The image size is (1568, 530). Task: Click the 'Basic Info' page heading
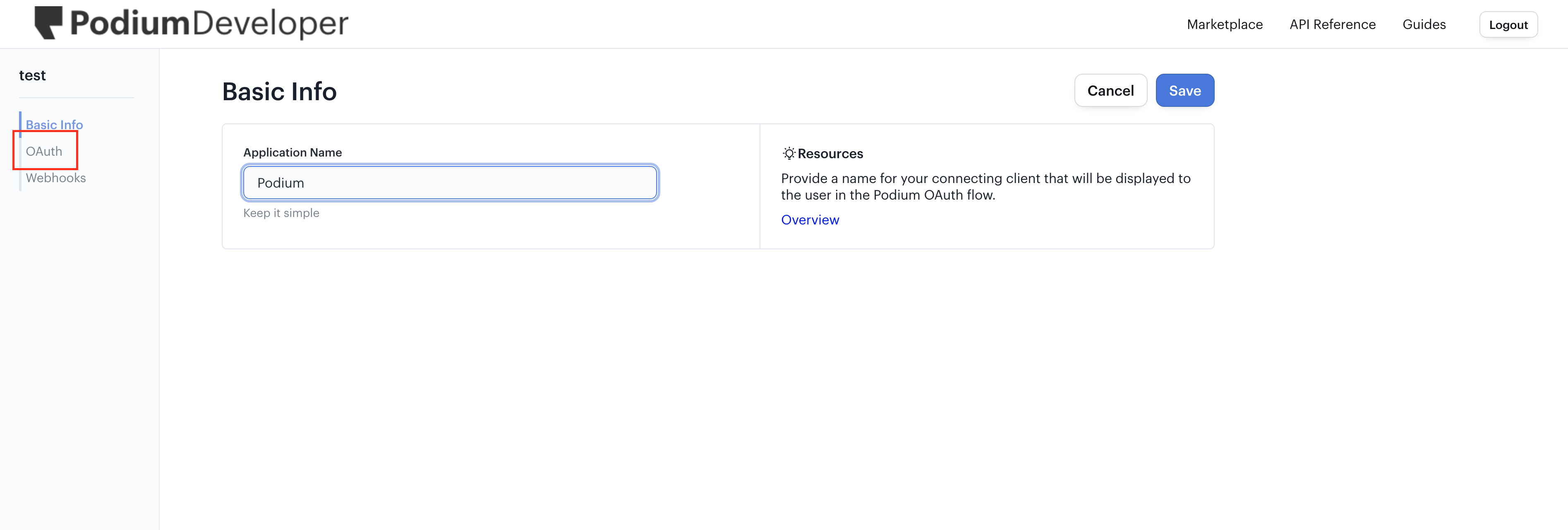(279, 92)
